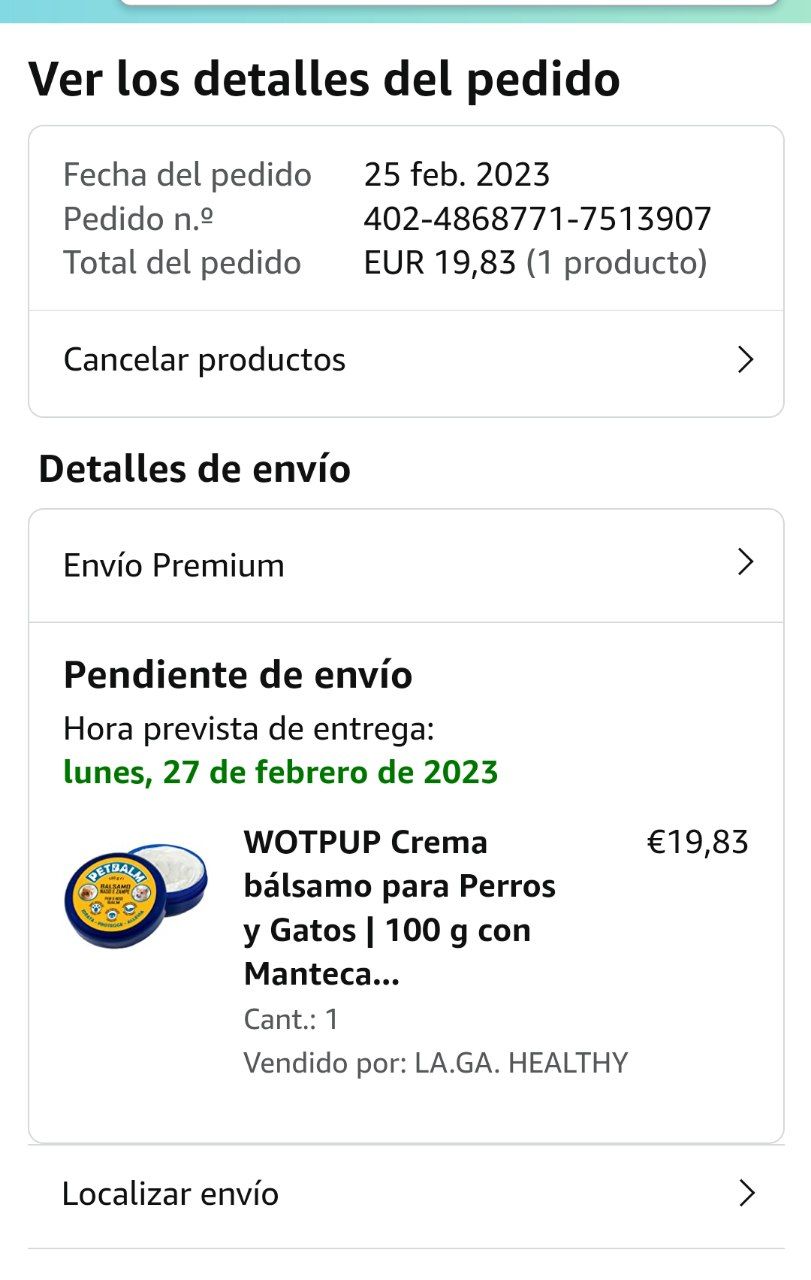This screenshot has height=1280, width=811.
Task: Open the WOTPUP Crema bálsamo product title
Action: (x=400, y=908)
